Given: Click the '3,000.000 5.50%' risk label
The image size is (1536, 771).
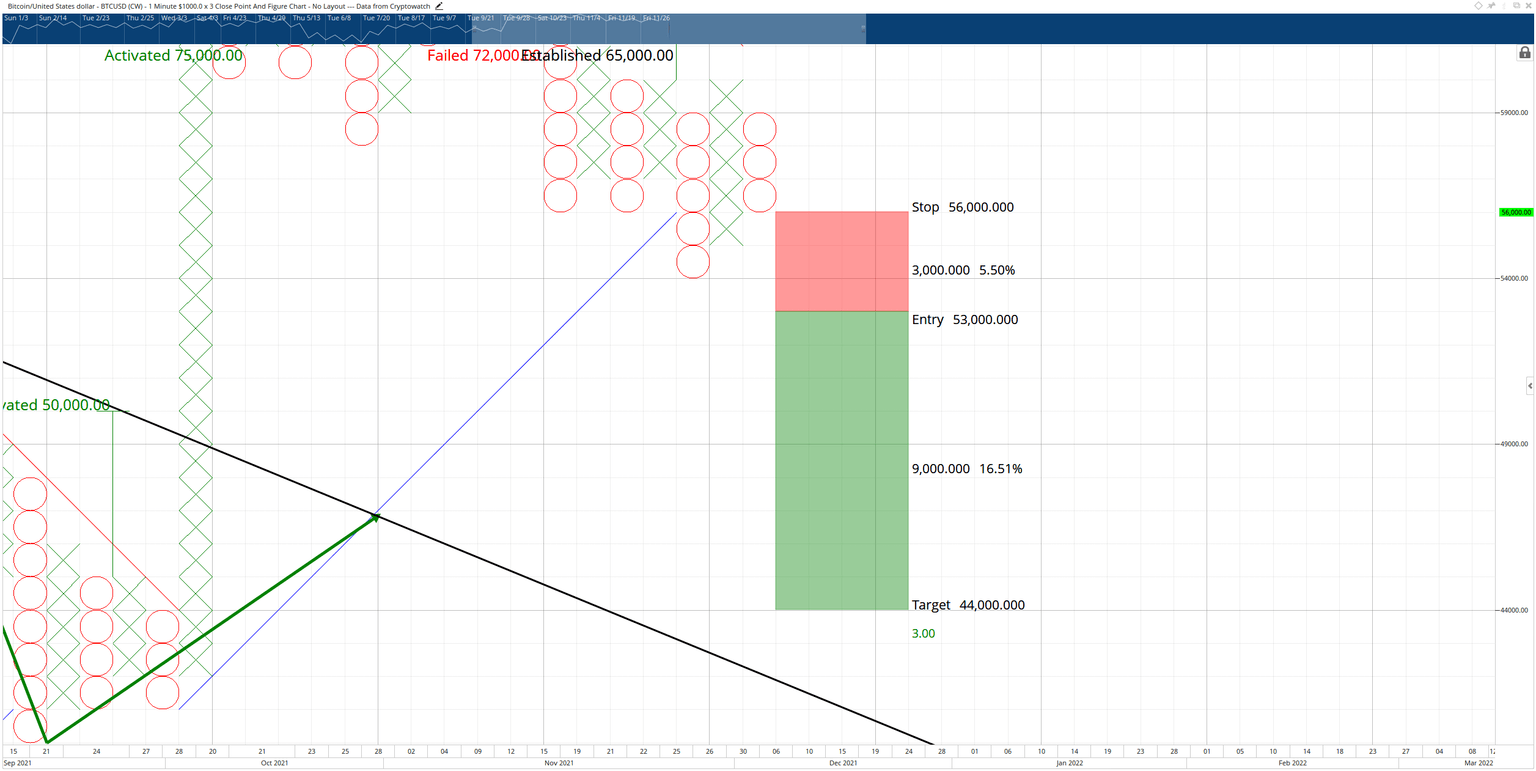Looking at the screenshot, I should (x=963, y=270).
